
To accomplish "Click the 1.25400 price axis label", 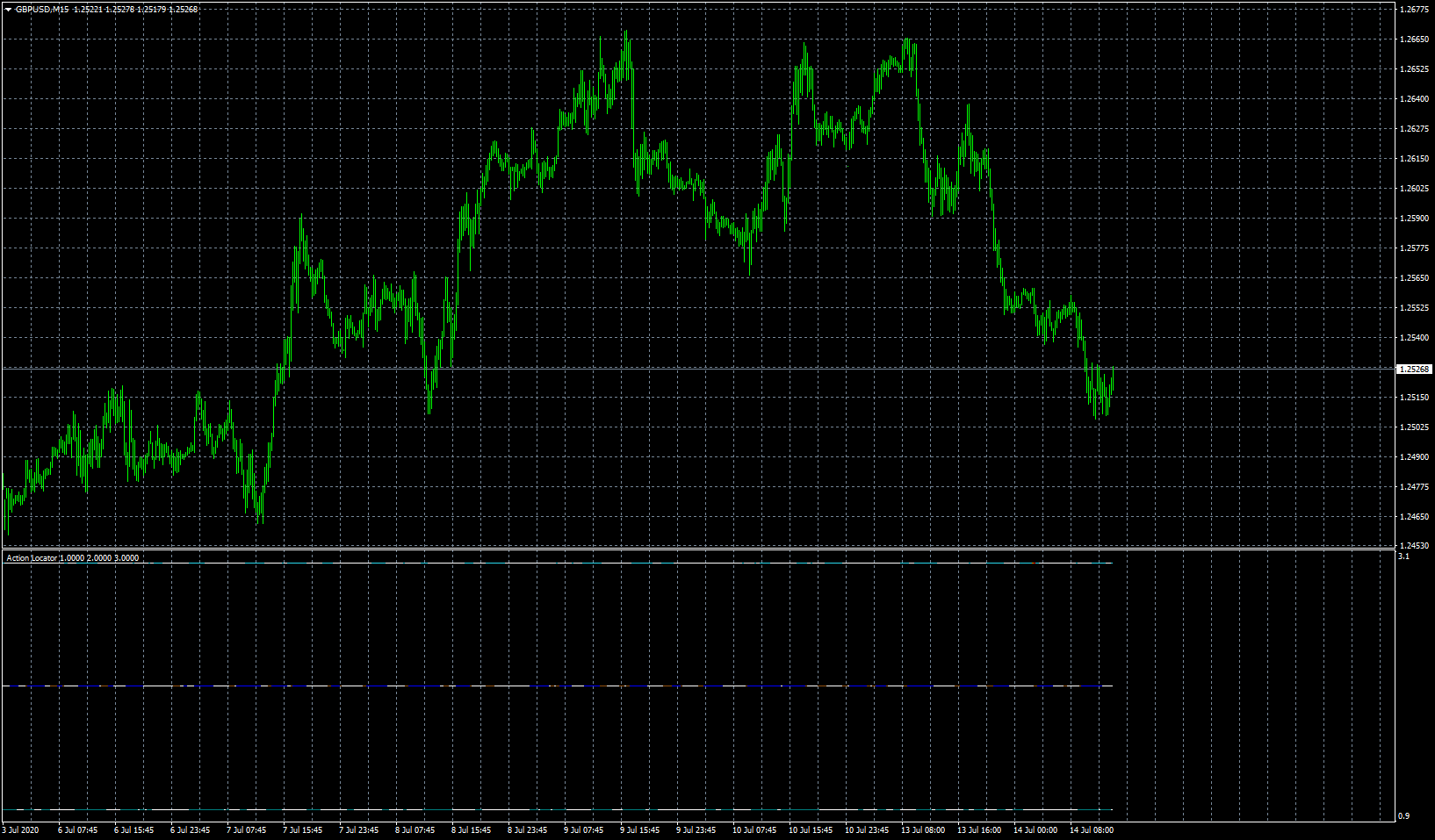I will [1414, 338].
